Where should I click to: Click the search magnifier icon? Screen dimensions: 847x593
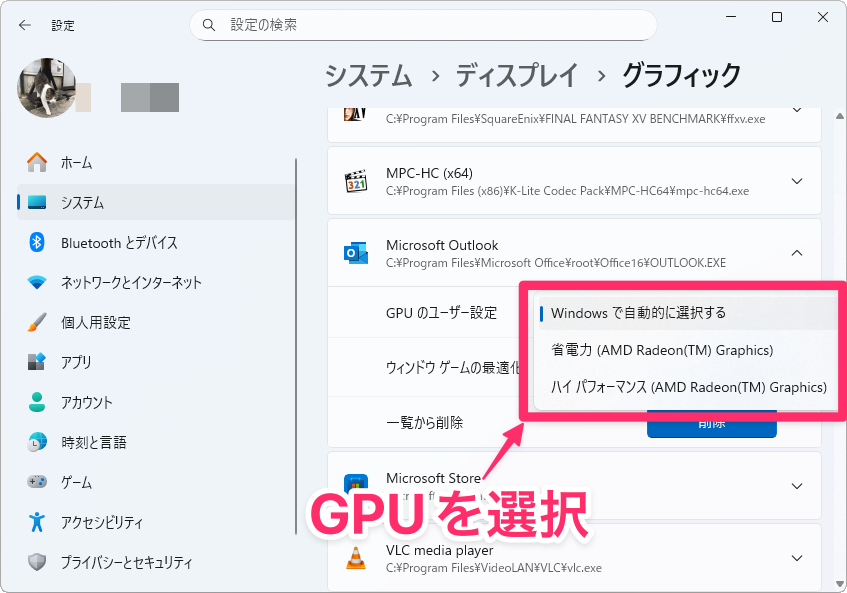coord(209,25)
